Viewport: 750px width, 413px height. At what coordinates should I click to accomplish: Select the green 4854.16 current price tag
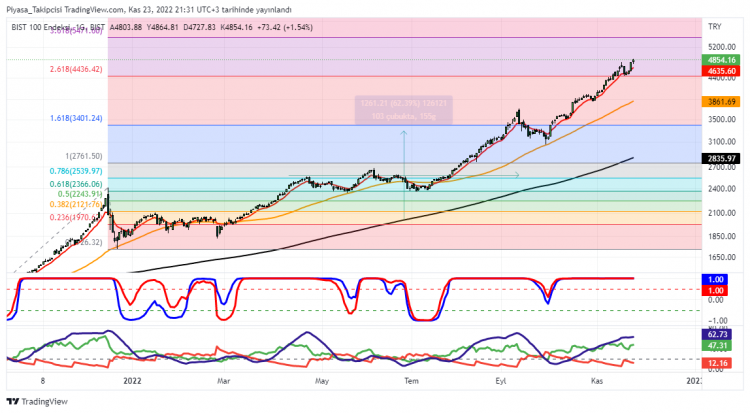(721, 60)
